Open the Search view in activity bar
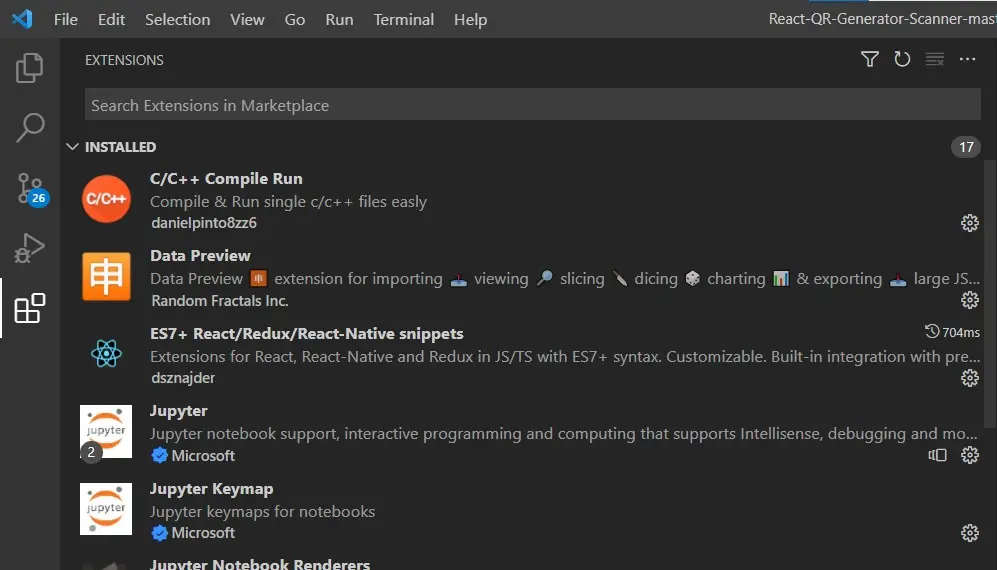The height and width of the screenshot is (570, 997). coord(29,128)
